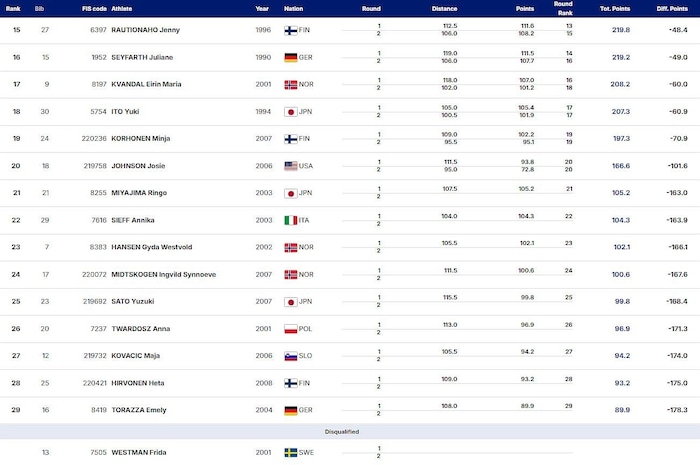This screenshot has height=465, width=700.
Task: Select athlete TORAZZA Emely
Action: (139, 410)
